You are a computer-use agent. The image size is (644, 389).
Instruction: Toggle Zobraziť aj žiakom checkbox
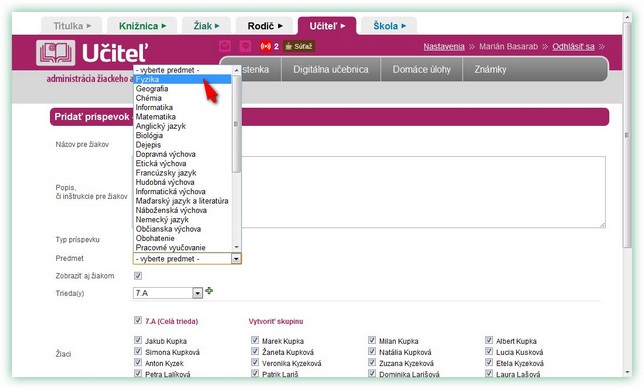click(138, 276)
